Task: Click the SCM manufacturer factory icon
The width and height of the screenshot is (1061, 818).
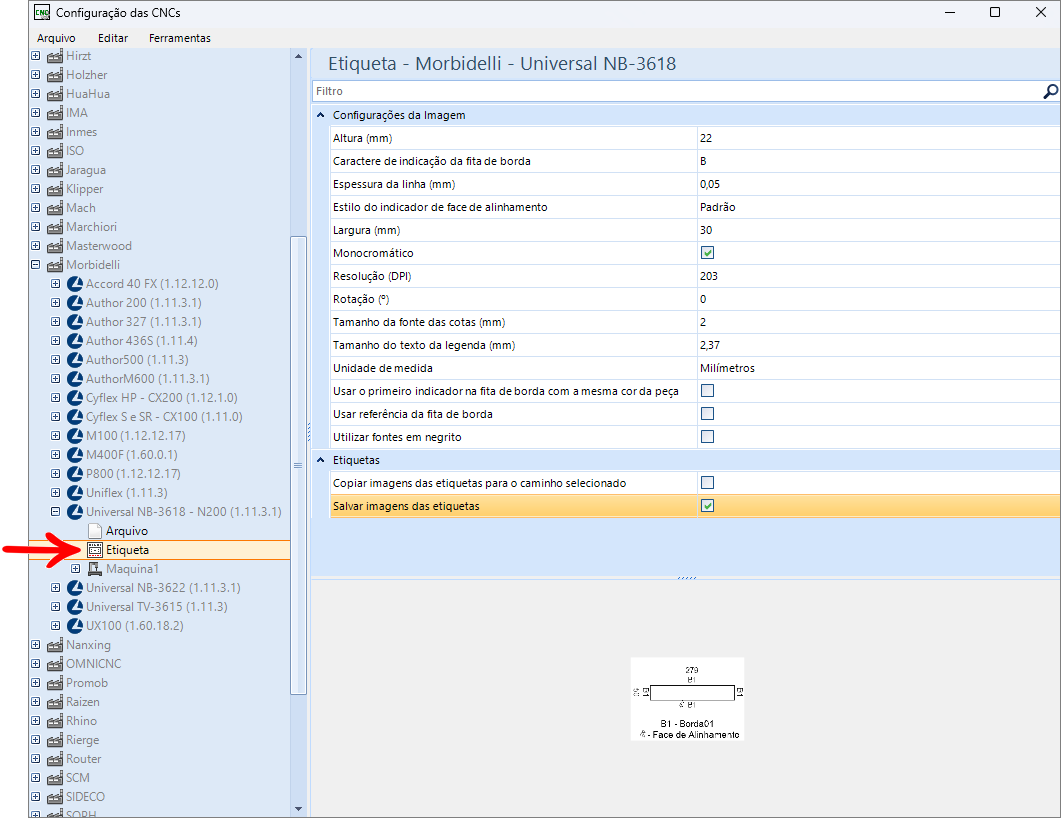Action: click(55, 778)
